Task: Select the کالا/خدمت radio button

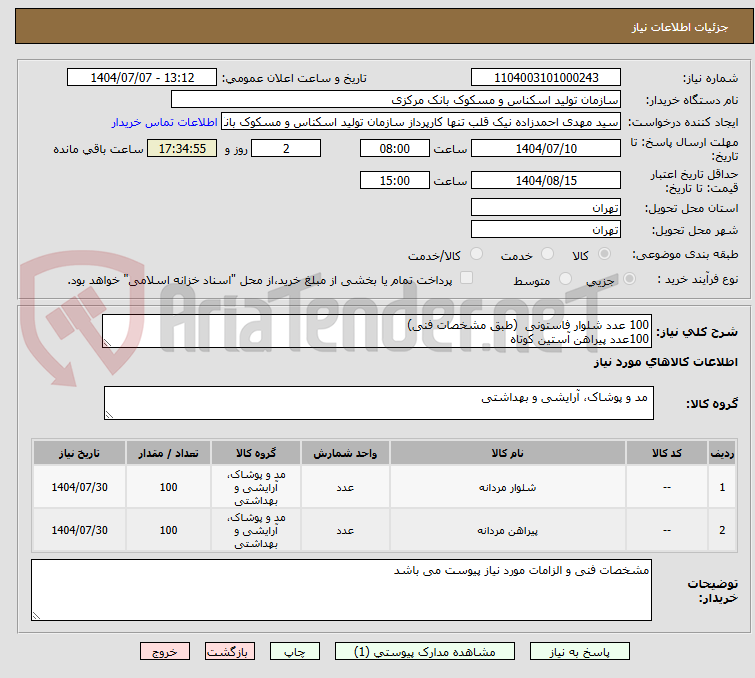Action: pos(476,254)
